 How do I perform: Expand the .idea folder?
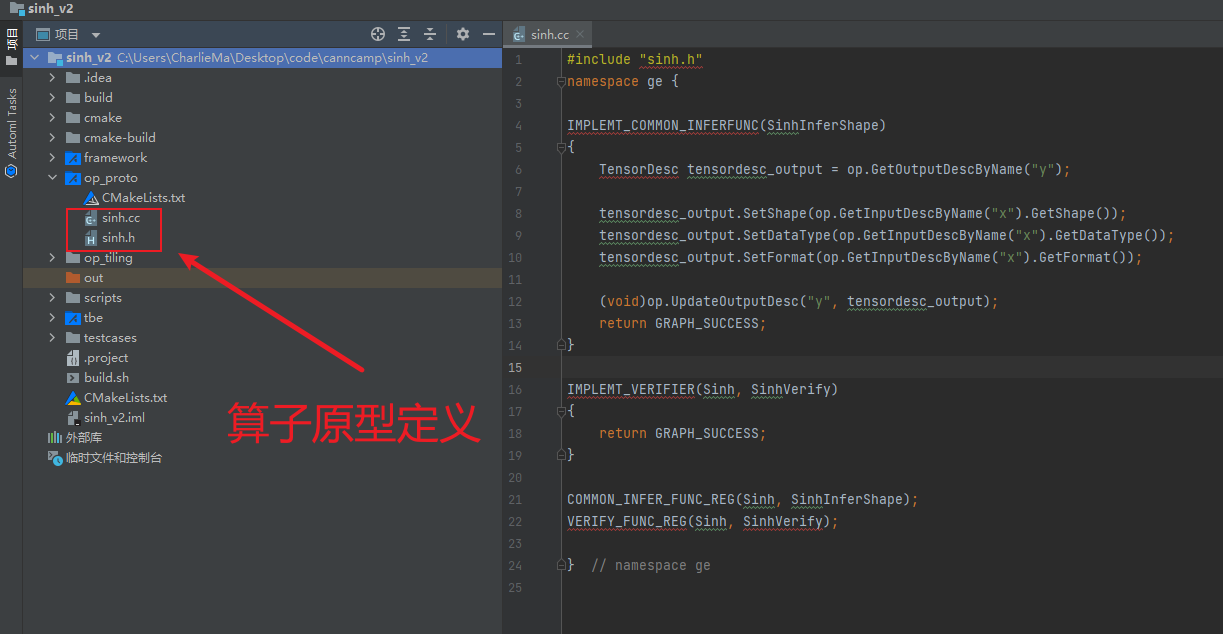click(x=53, y=78)
